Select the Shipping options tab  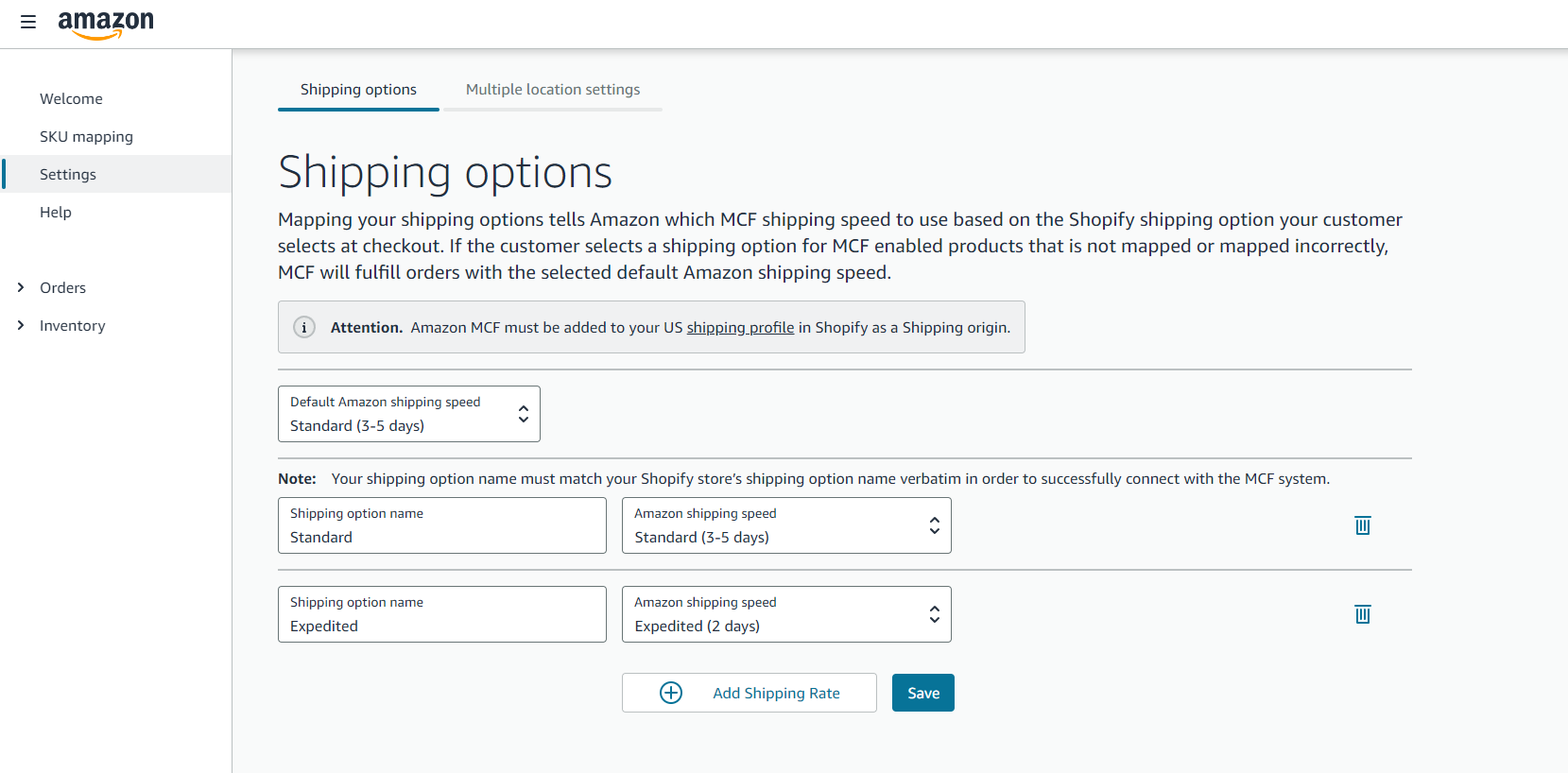pos(358,90)
